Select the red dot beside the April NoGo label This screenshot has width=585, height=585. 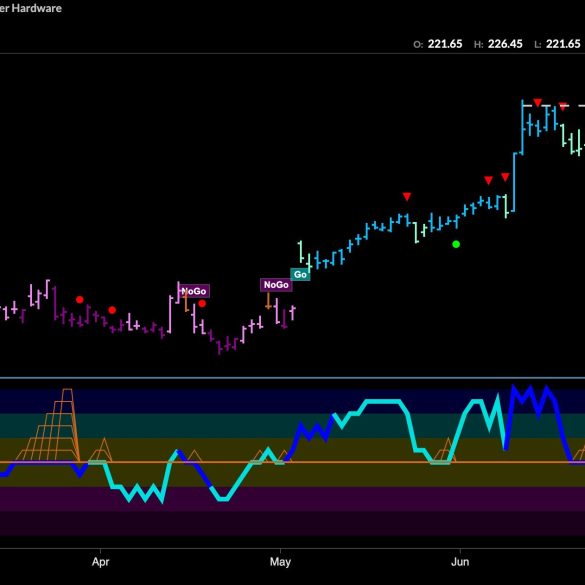click(202, 304)
